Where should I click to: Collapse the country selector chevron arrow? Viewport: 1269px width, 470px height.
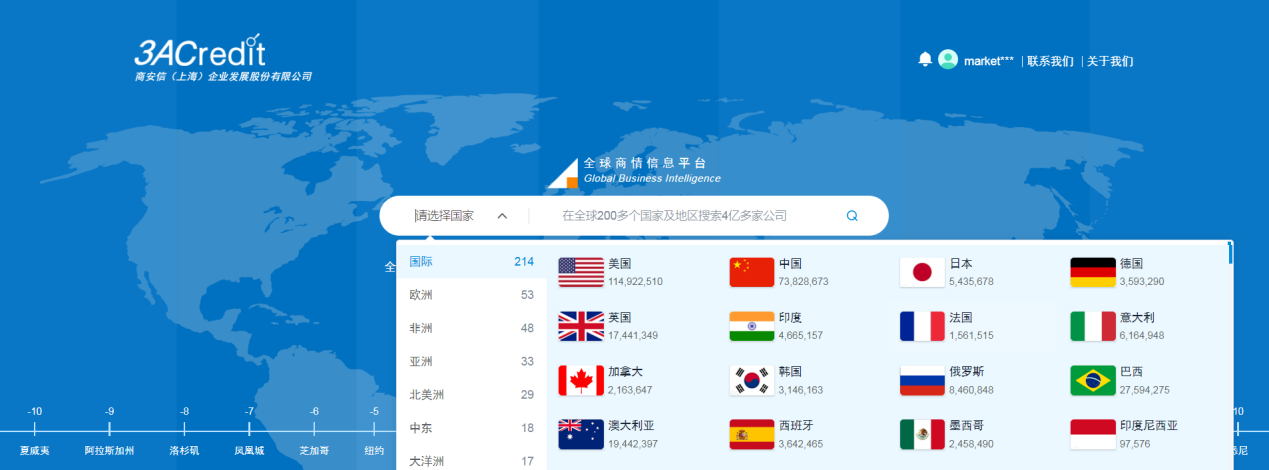pos(502,215)
